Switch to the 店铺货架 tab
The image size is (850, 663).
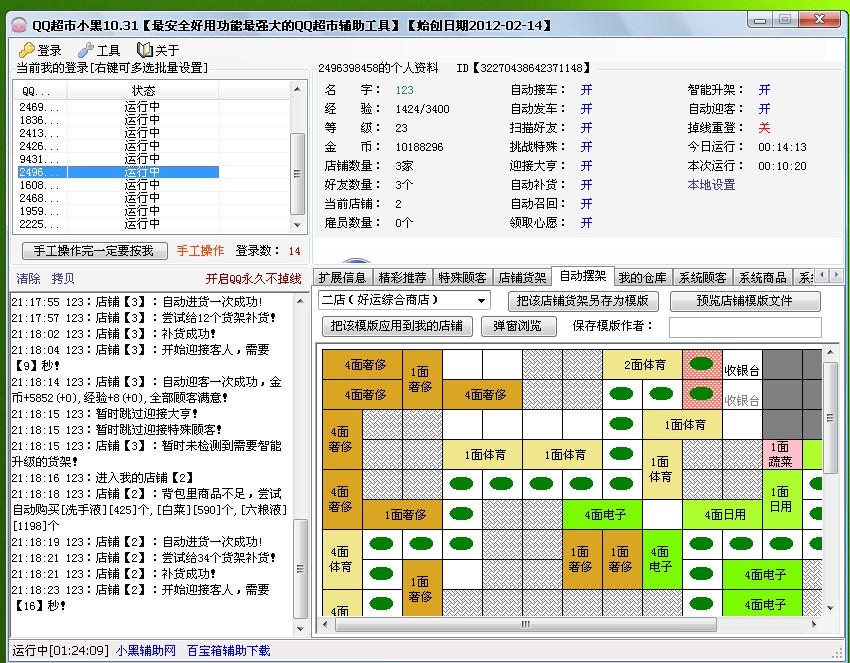click(x=522, y=278)
